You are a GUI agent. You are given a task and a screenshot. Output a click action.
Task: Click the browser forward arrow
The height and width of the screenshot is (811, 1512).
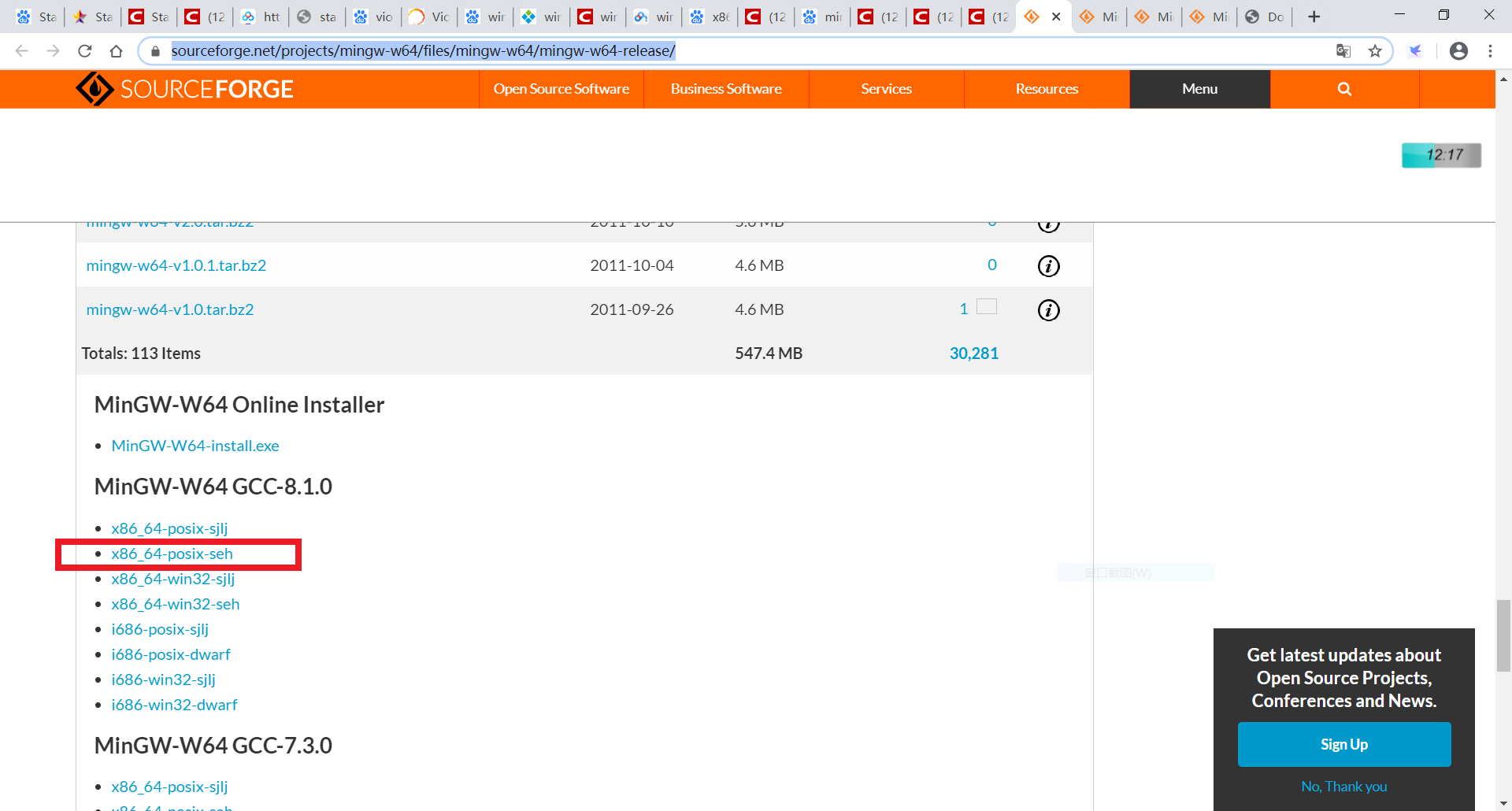[x=54, y=51]
